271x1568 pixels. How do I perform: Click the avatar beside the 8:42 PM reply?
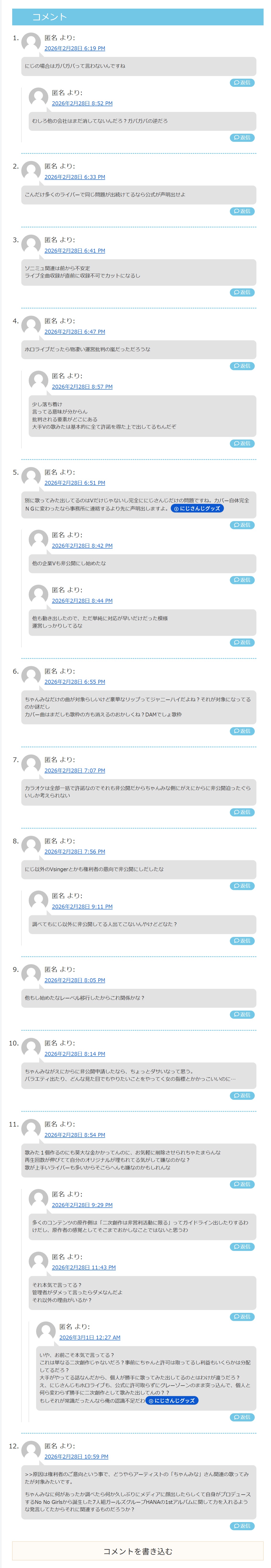pos(38,539)
